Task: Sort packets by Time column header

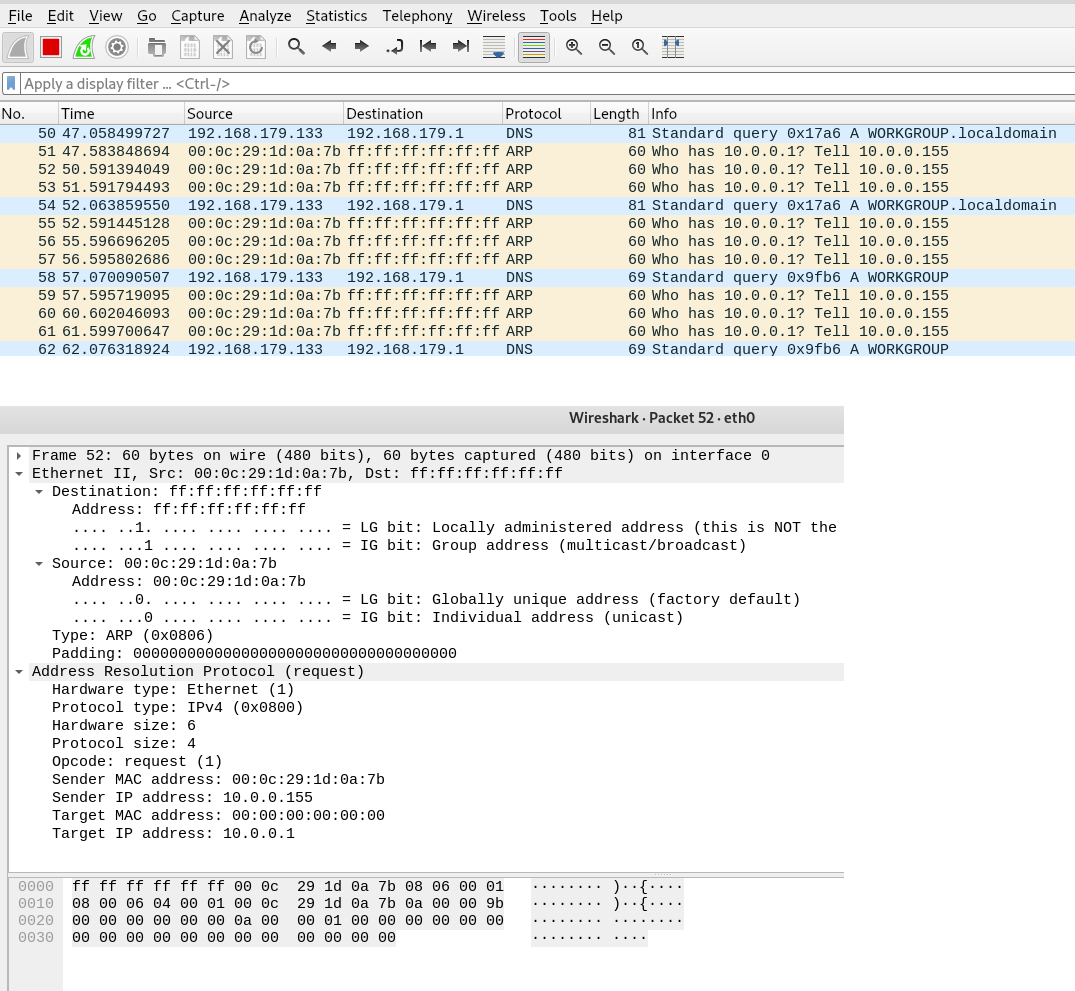Action: 78,114
